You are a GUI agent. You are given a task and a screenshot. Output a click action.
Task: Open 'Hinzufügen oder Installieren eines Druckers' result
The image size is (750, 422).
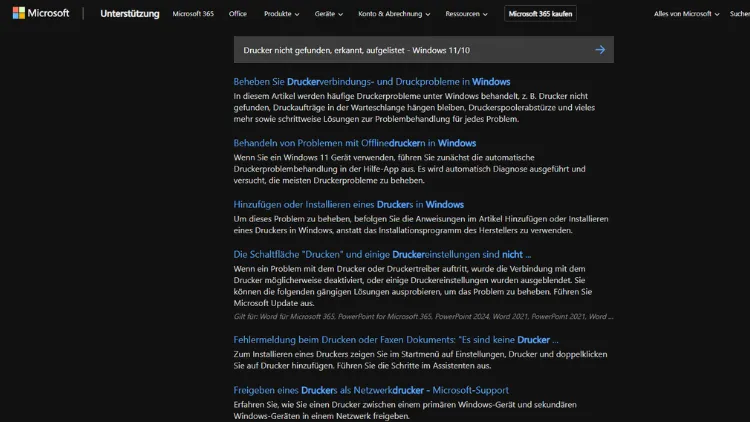[348, 204]
